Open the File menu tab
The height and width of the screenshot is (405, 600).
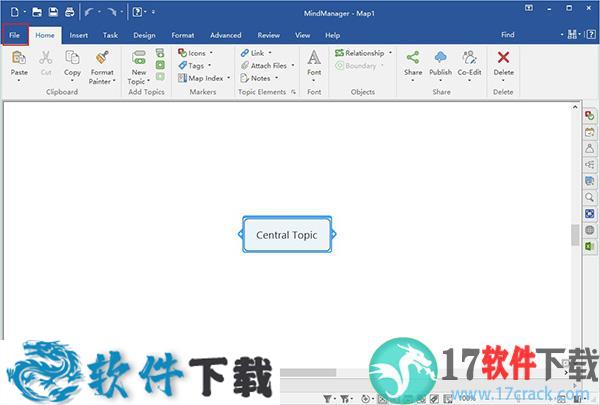click(x=15, y=35)
